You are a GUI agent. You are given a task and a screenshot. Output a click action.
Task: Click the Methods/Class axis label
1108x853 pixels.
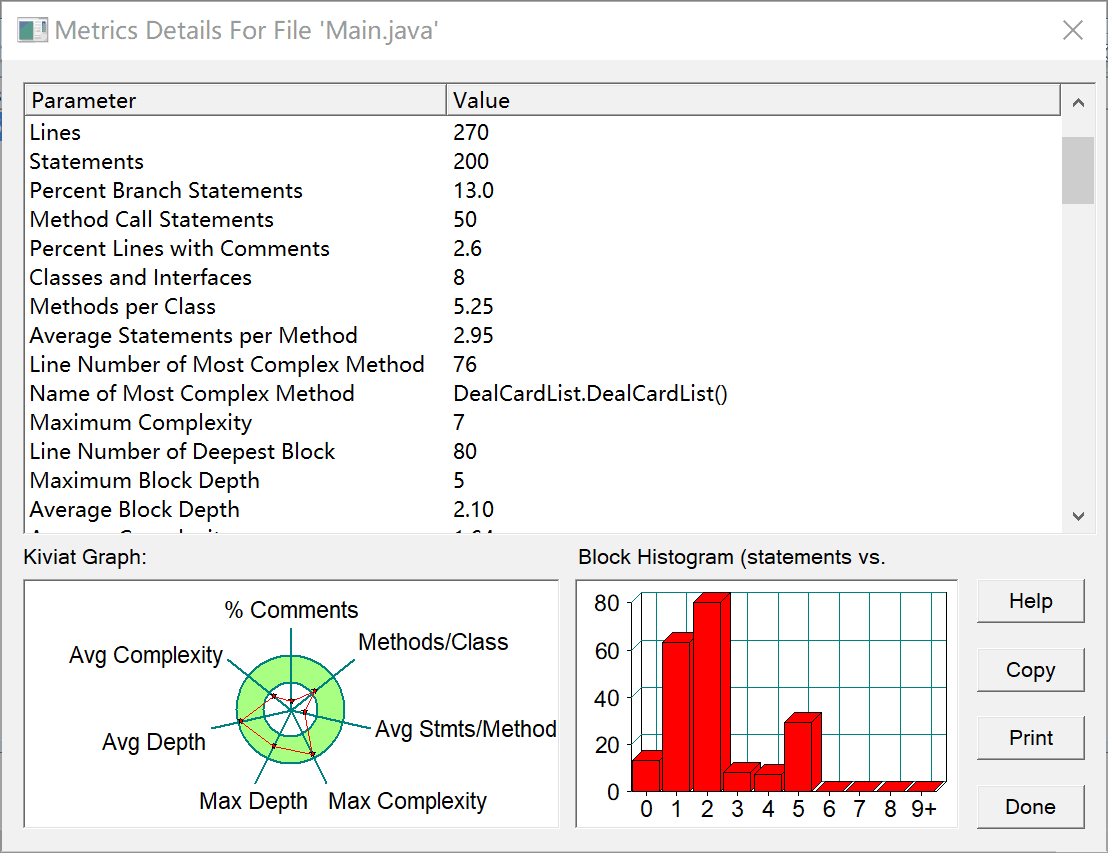[433, 642]
